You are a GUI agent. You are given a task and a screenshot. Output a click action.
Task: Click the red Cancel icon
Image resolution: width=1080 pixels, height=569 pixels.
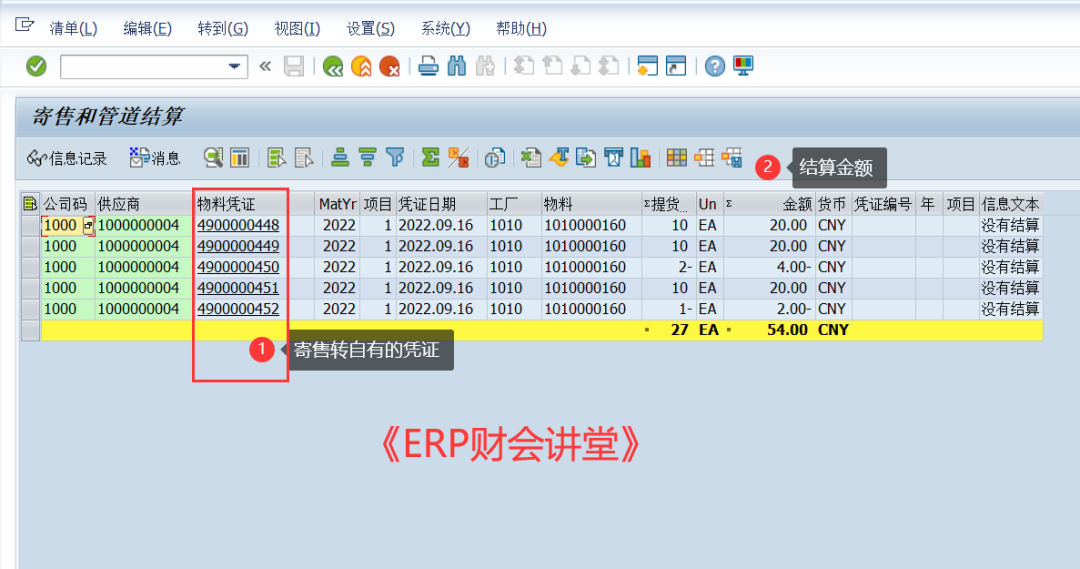point(389,67)
